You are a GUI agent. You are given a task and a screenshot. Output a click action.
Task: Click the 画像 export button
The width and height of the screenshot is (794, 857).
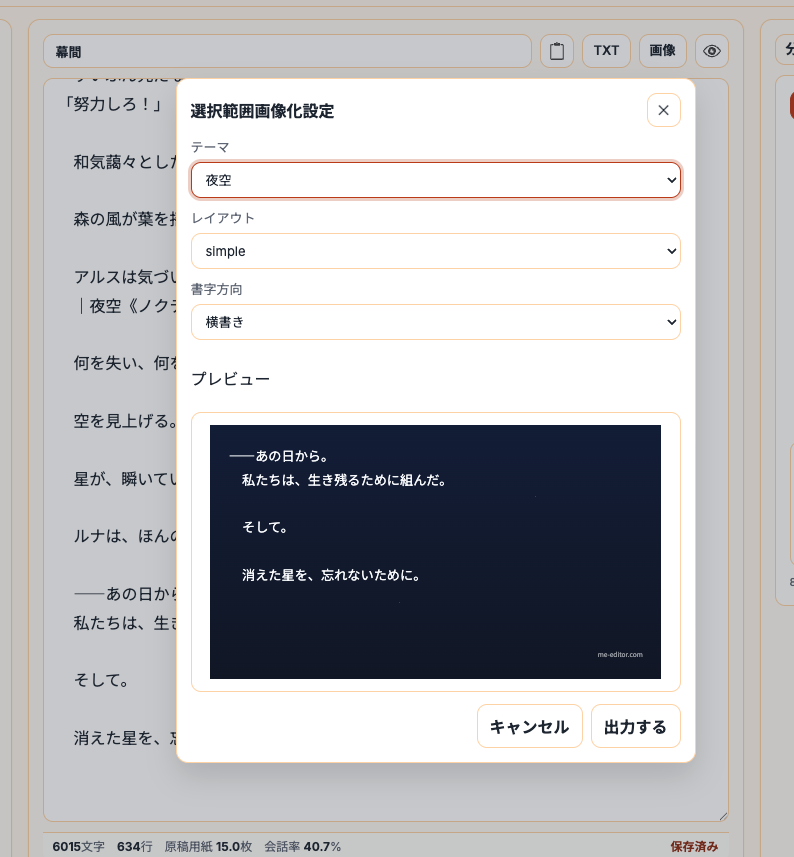(662, 51)
